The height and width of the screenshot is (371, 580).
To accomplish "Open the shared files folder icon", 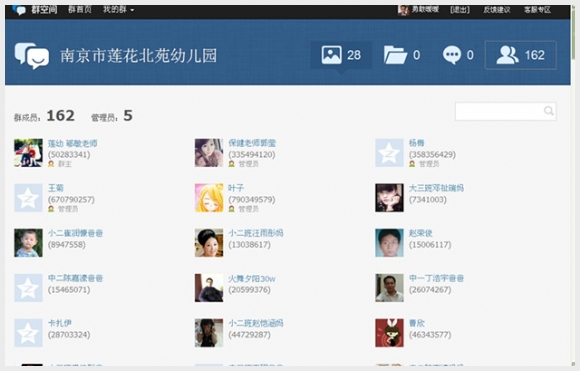I will pos(395,55).
